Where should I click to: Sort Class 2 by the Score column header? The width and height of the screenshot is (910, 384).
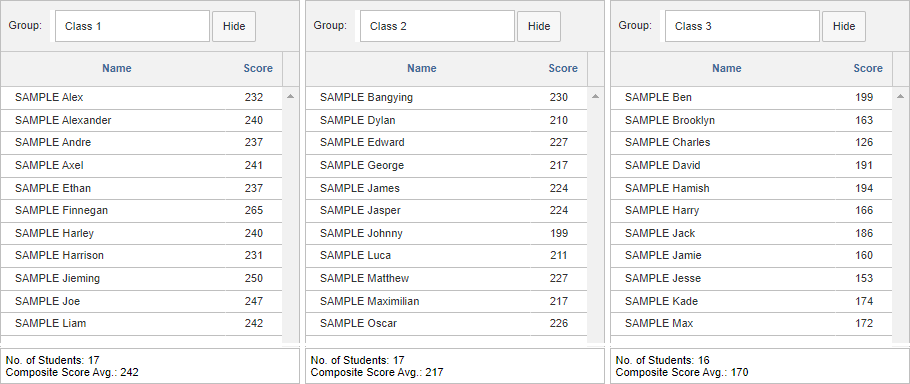pyautogui.click(x=563, y=68)
